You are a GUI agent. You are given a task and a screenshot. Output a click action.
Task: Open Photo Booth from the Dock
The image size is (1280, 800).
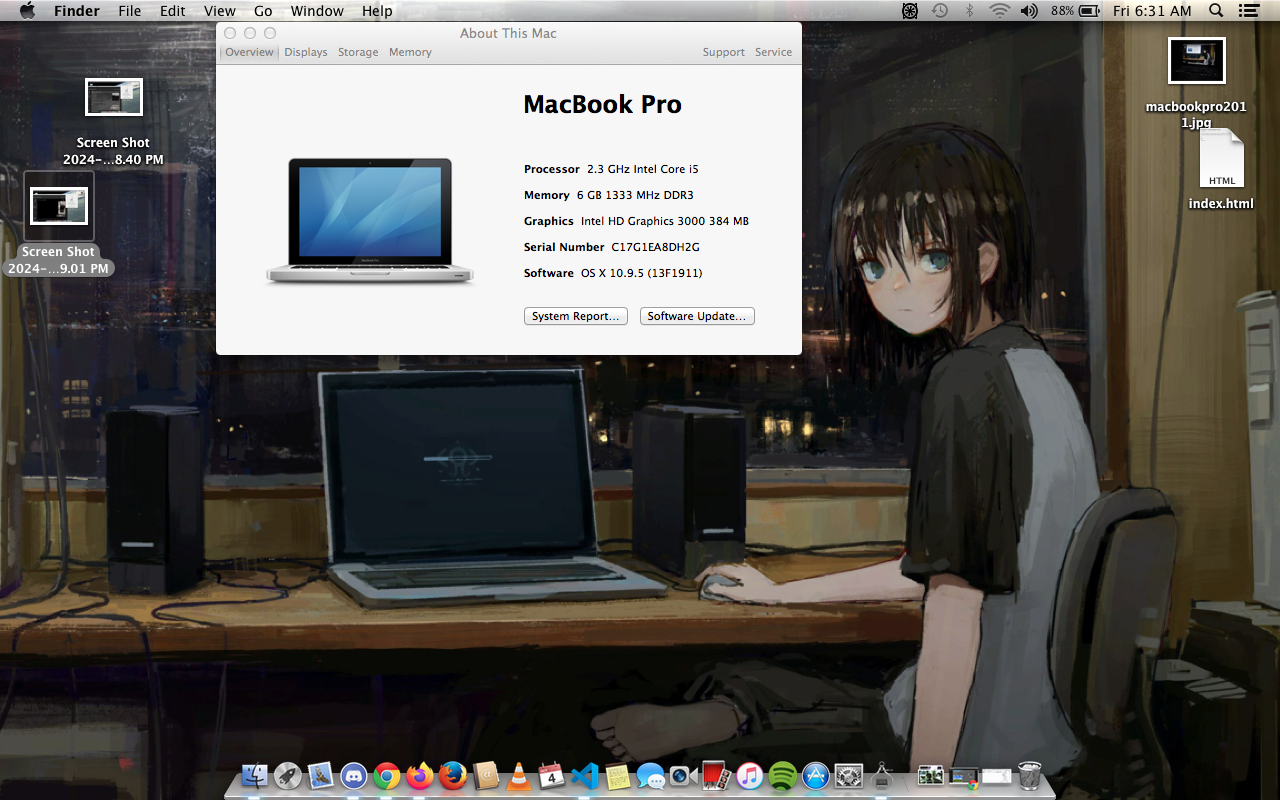717,775
